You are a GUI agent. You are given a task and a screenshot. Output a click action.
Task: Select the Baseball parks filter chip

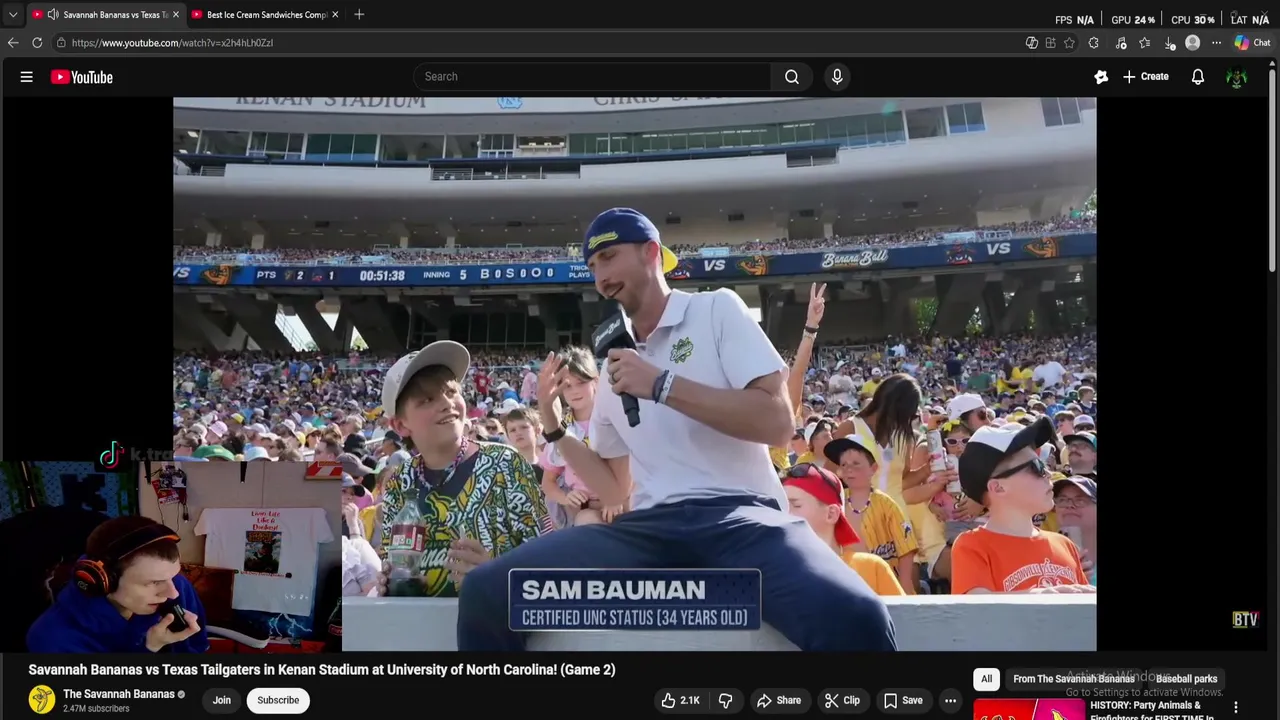tap(1186, 679)
